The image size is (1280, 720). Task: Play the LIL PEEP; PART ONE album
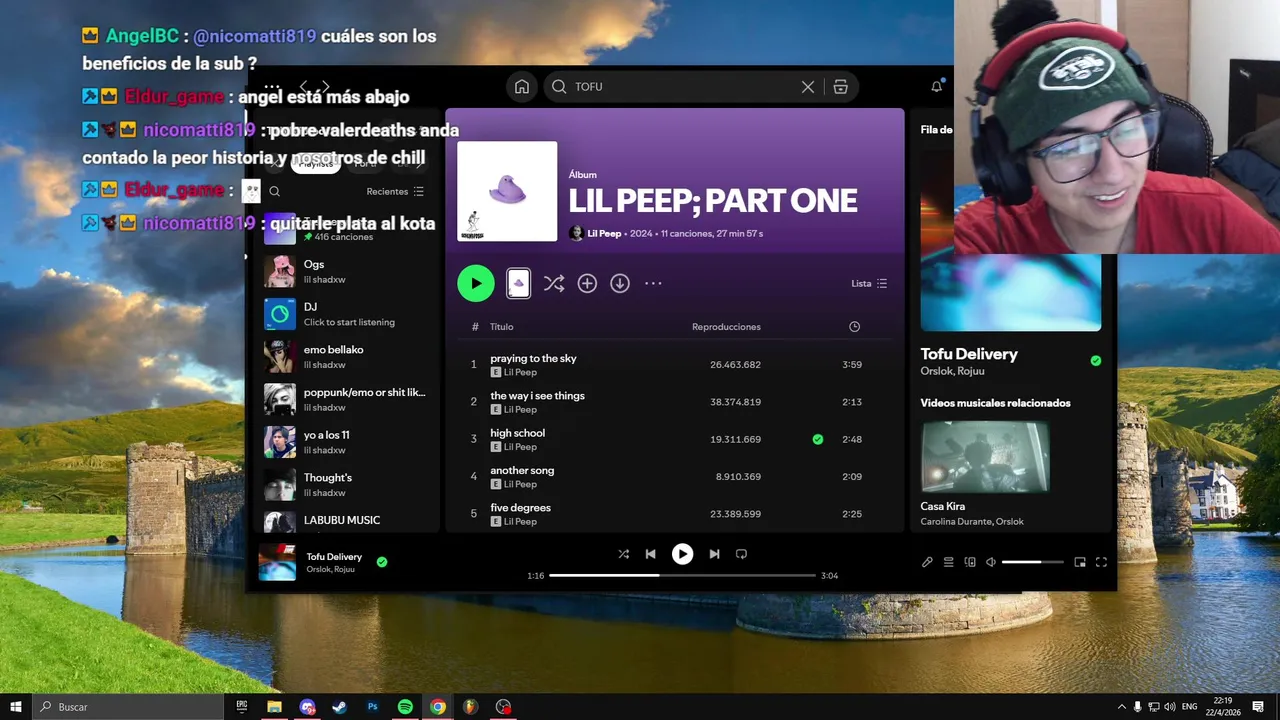click(476, 283)
